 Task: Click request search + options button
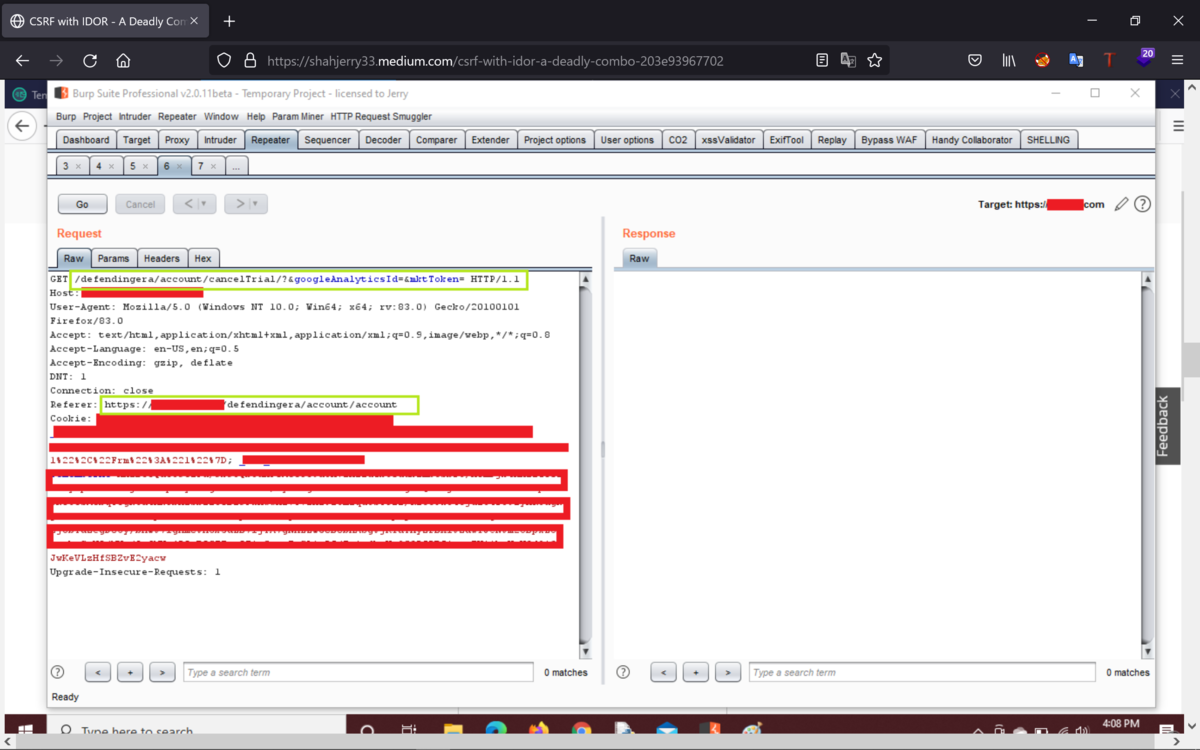coord(130,672)
